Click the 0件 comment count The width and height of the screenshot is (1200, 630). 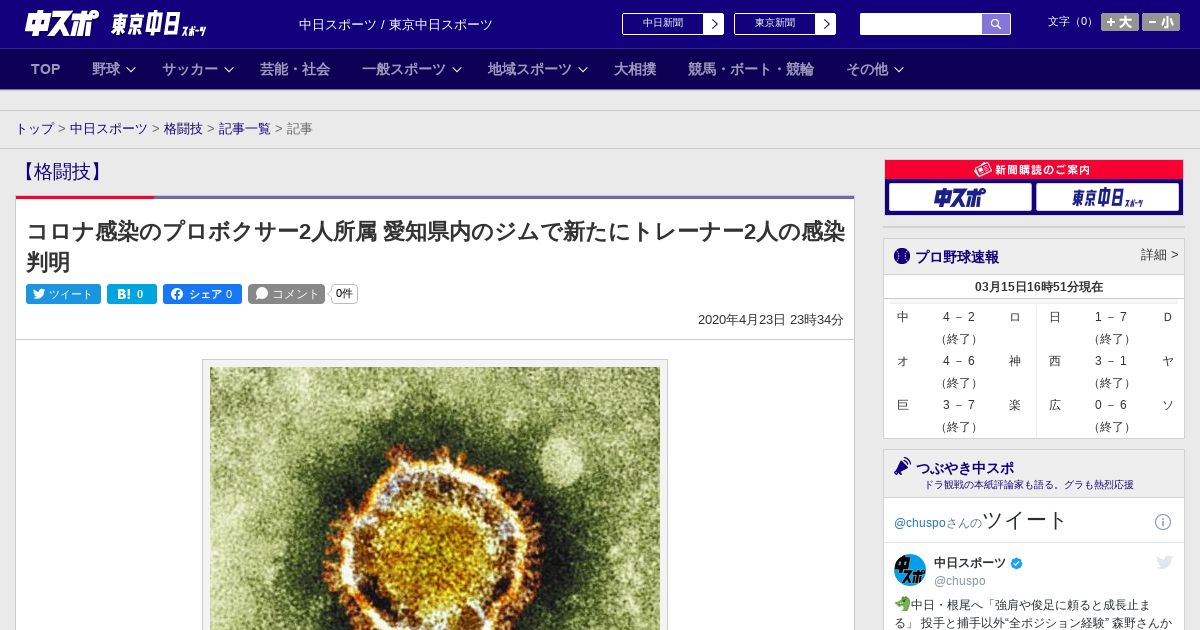click(344, 294)
